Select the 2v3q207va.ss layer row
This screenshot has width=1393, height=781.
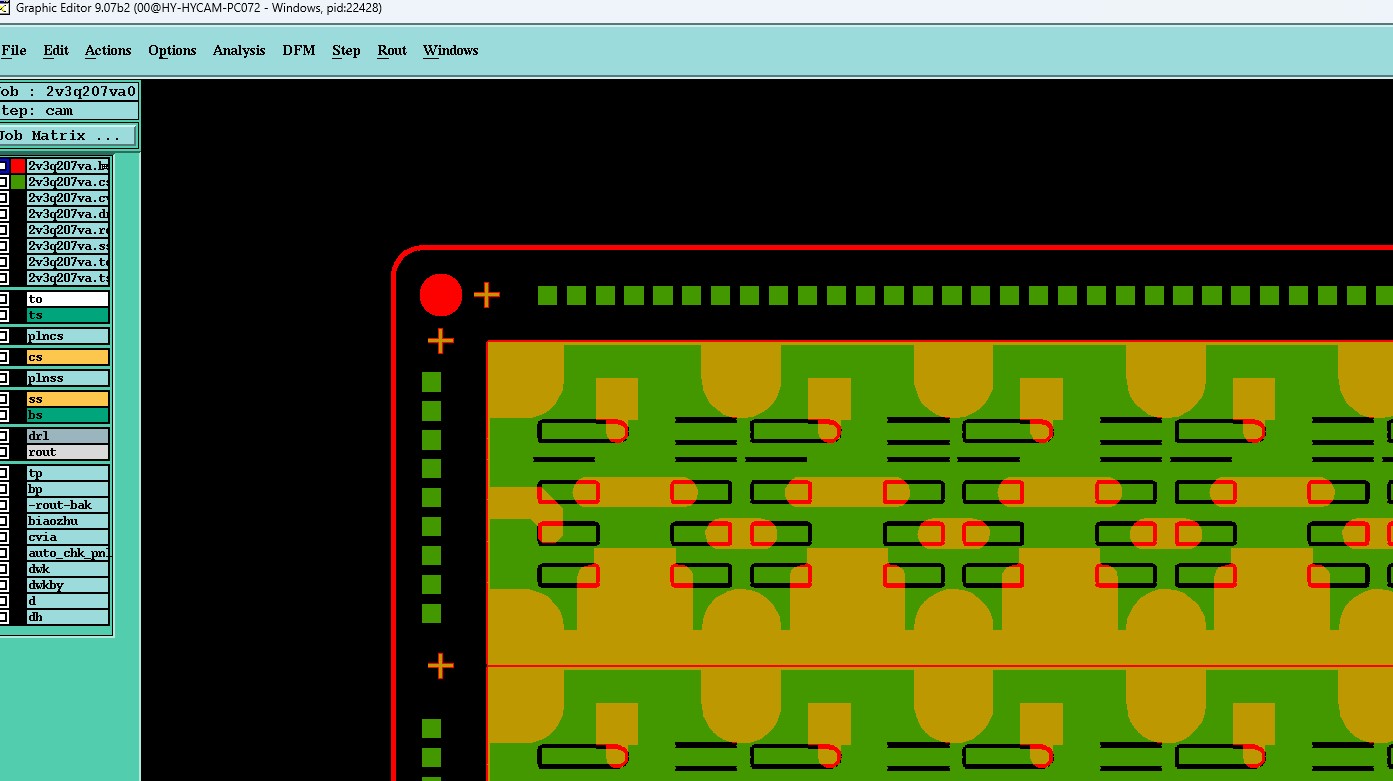(x=68, y=246)
